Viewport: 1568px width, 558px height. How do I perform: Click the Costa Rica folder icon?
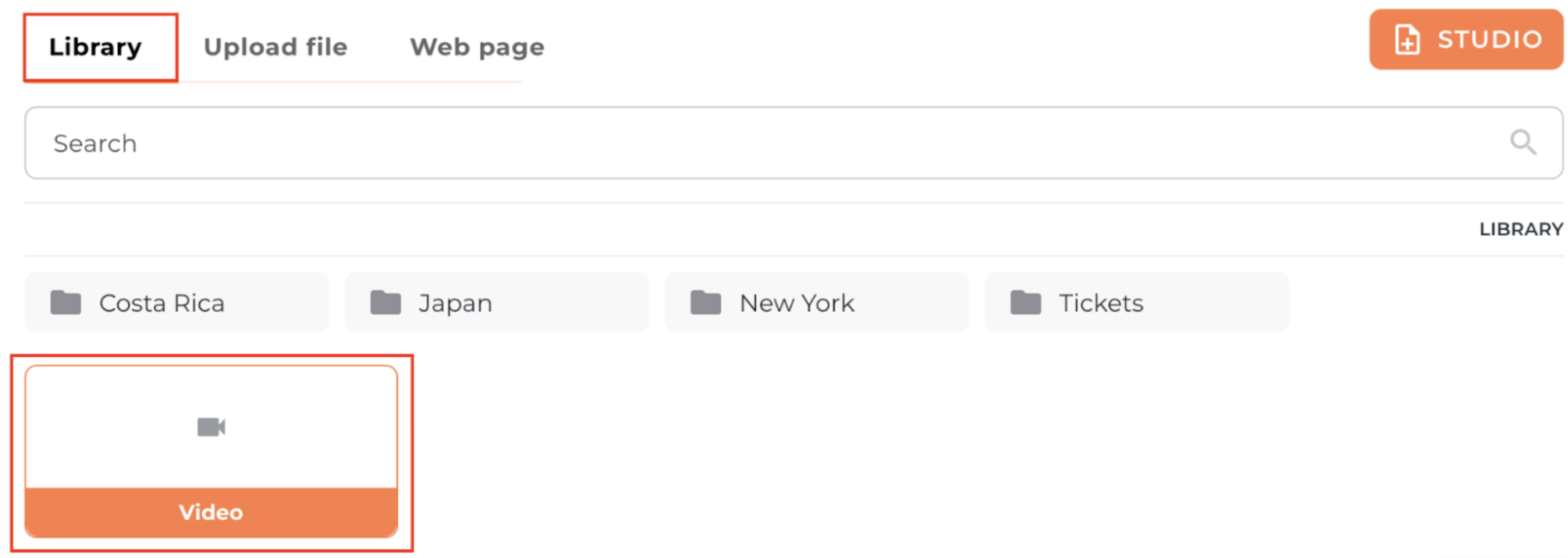click(65, 303)
